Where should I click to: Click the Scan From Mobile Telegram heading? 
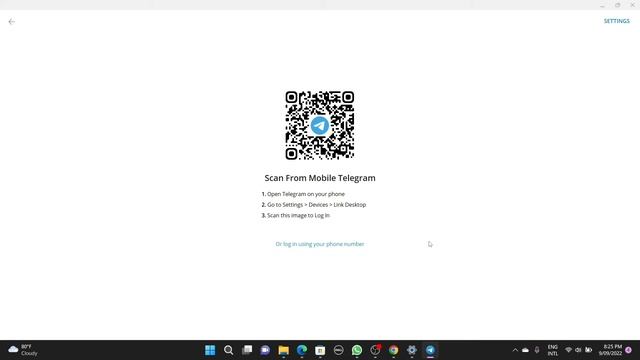click(320, 178)
